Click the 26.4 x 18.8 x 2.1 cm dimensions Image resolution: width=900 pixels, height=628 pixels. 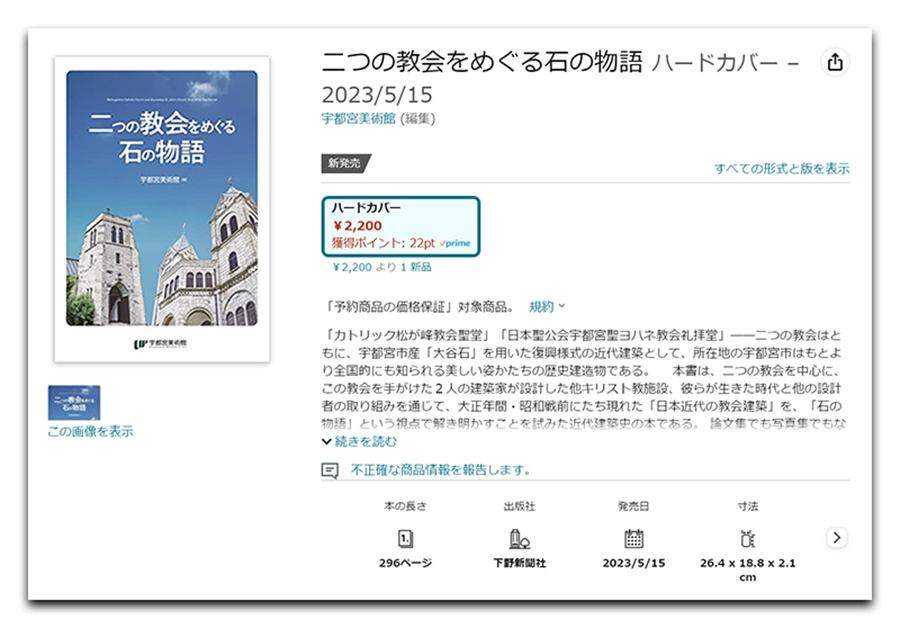pyautogui.click(x=747, y=570)
